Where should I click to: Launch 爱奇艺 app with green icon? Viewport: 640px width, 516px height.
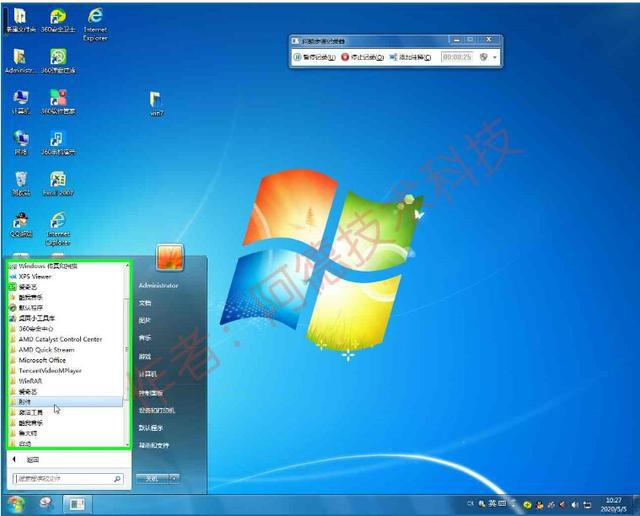pyautogui.click(x=66, y=287)
